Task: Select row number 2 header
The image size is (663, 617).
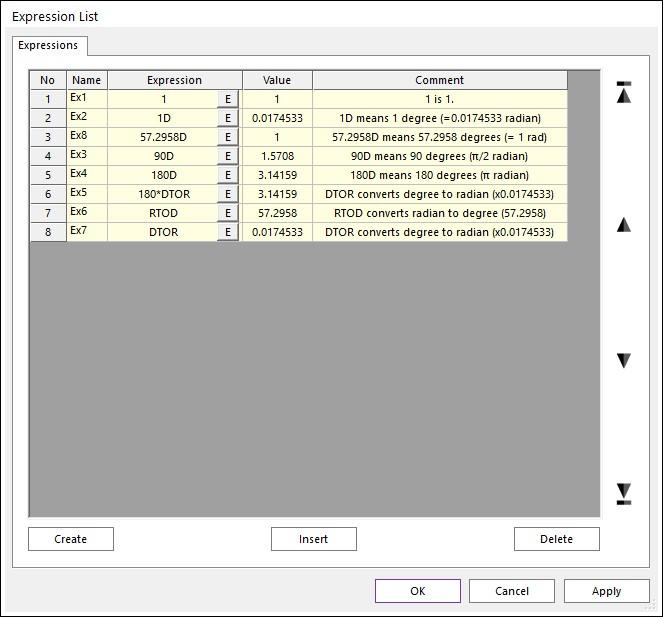Action: click(x=48, y=118)
